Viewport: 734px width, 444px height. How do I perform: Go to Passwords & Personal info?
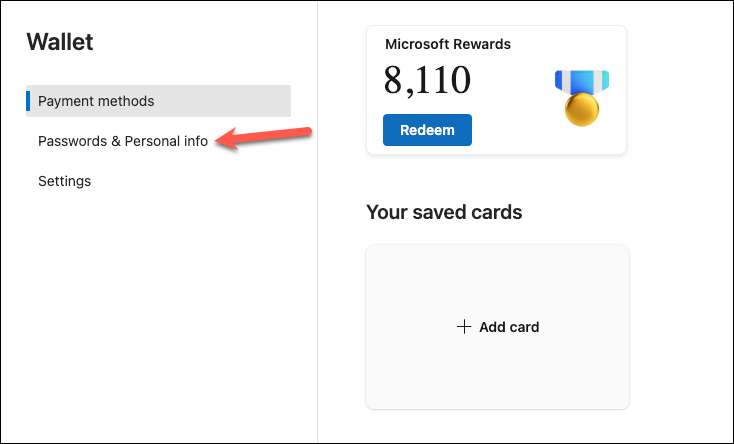point(123,141)
